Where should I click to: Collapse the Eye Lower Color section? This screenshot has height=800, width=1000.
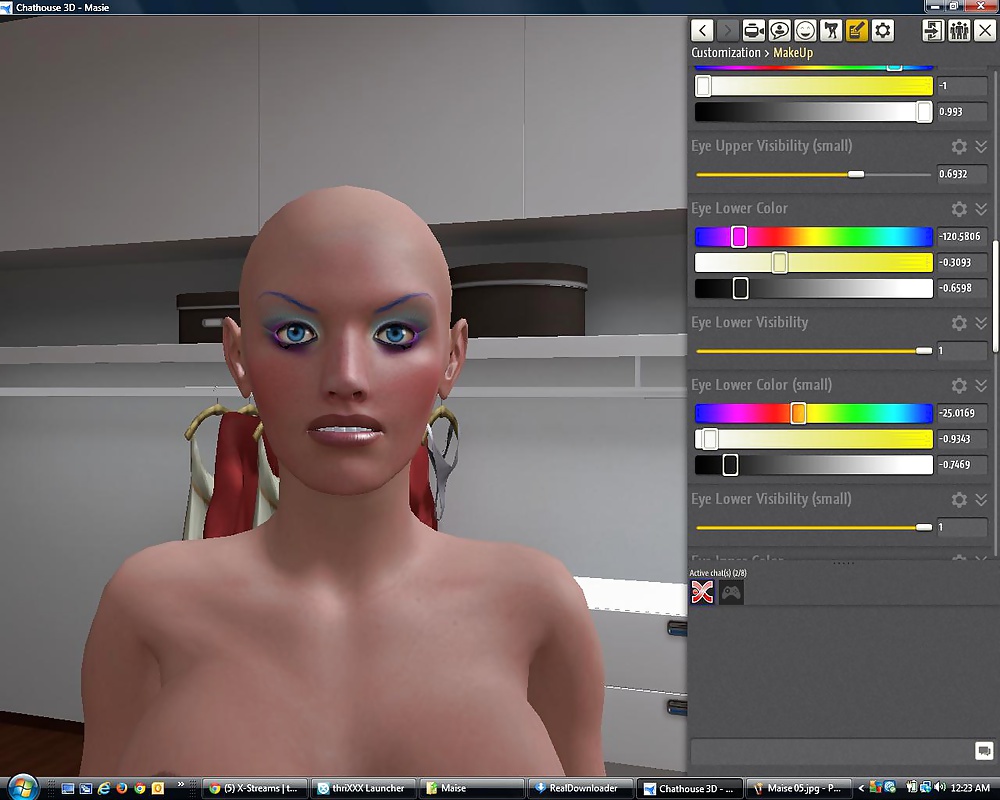(x=981, y=209)
